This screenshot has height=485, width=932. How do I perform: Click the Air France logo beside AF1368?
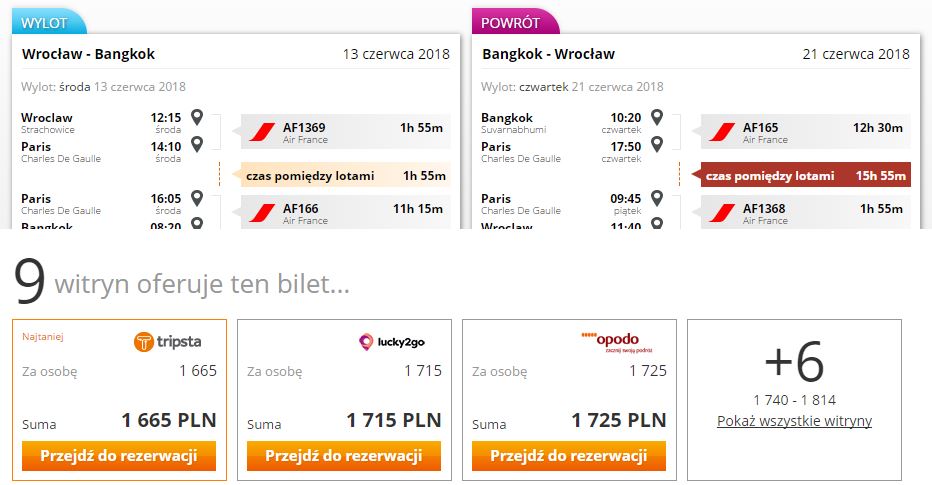pyautogui.click(x=722, y=213)
